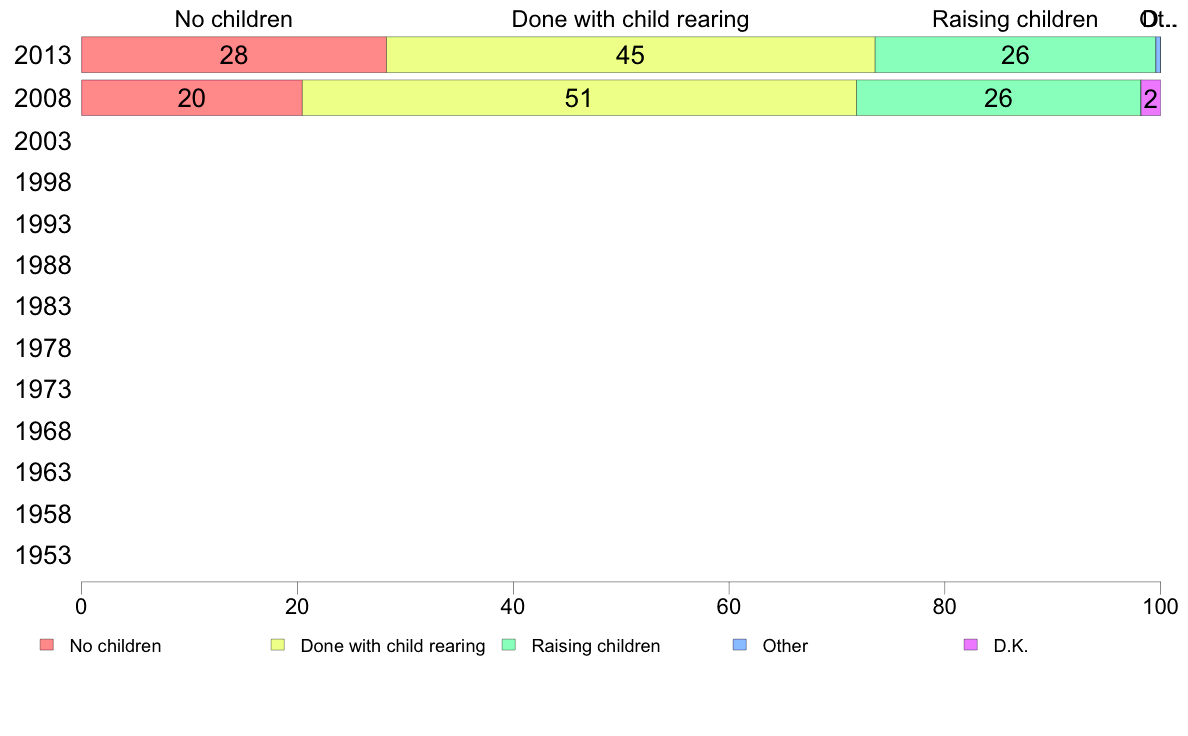
Task: Click the 'D.K.' legend text
Action: [1011, 646]
